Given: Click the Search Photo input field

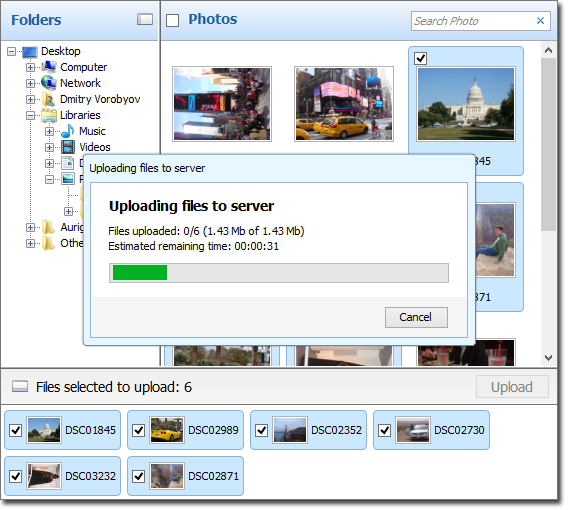Looking at the screenshot, I should [473, 21].
